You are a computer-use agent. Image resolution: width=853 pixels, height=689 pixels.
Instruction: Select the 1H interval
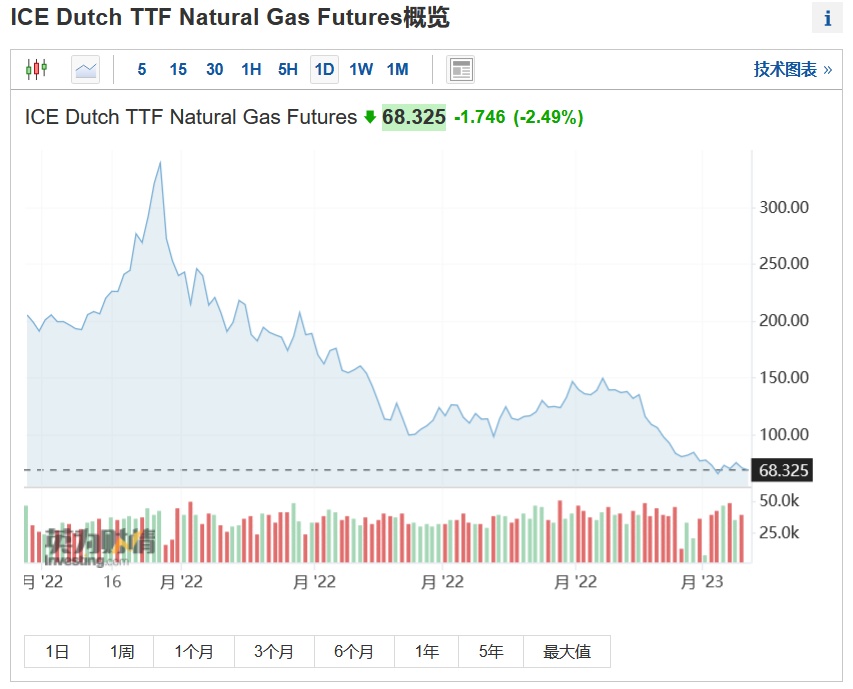point(251,69)
